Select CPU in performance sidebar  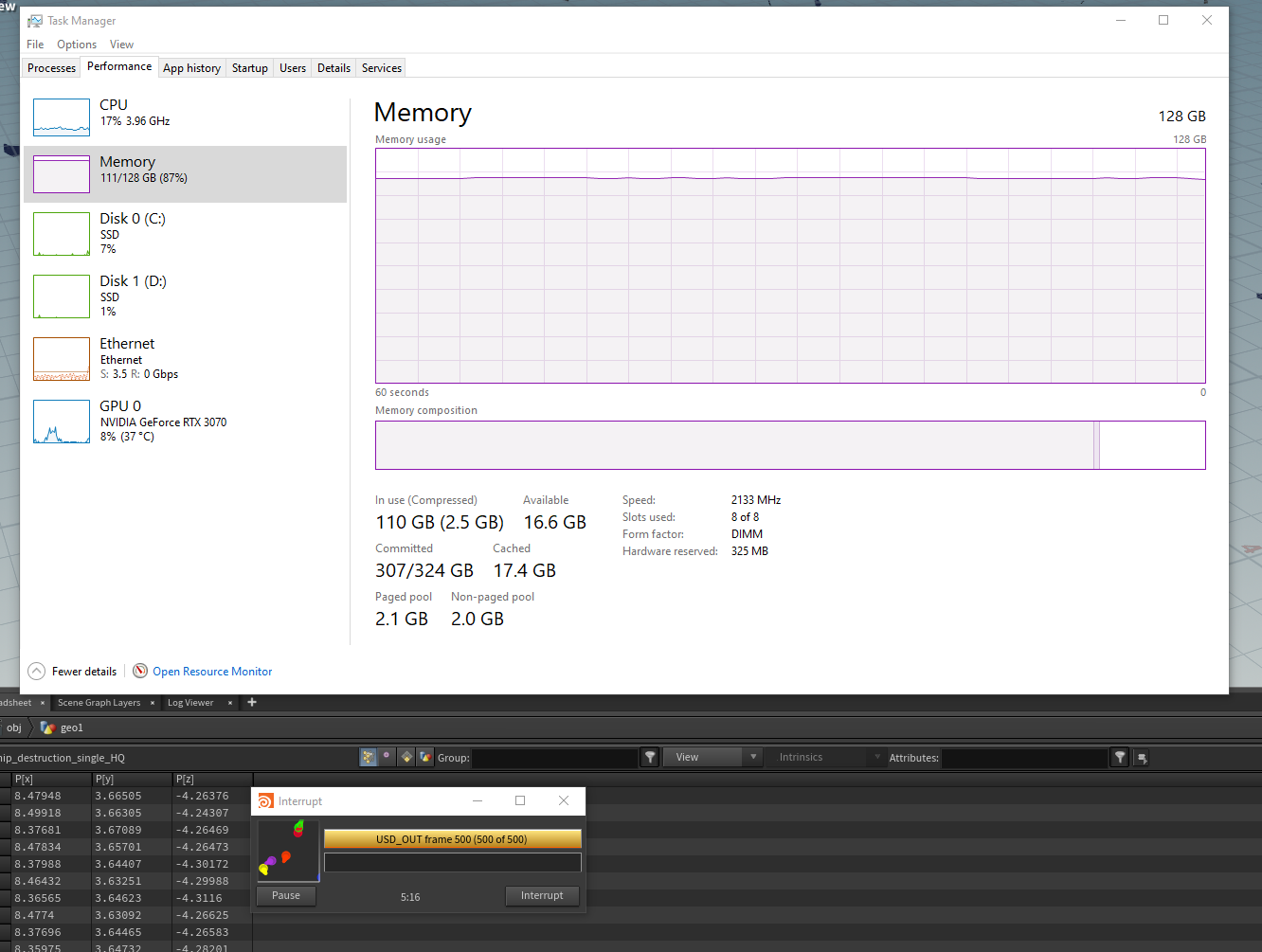[x=185, y=117]
